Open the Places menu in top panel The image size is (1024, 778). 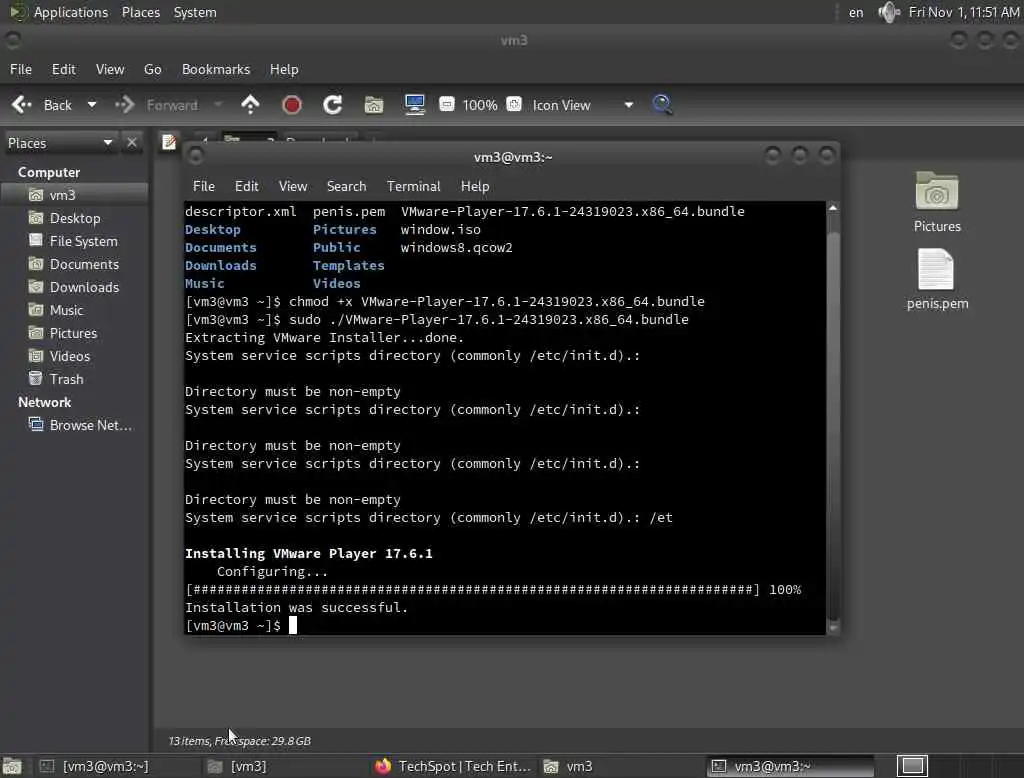tap(140, 12)
